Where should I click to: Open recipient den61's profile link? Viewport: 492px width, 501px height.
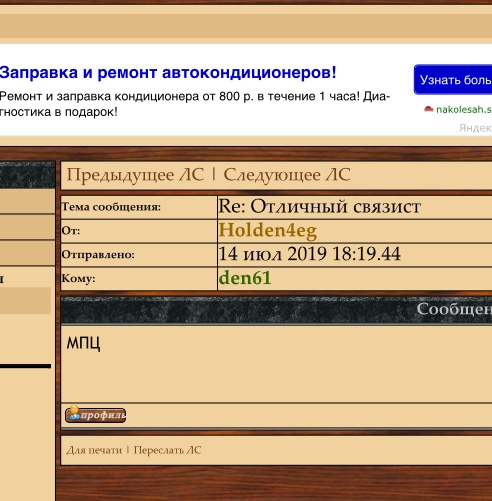coord(245,278)
